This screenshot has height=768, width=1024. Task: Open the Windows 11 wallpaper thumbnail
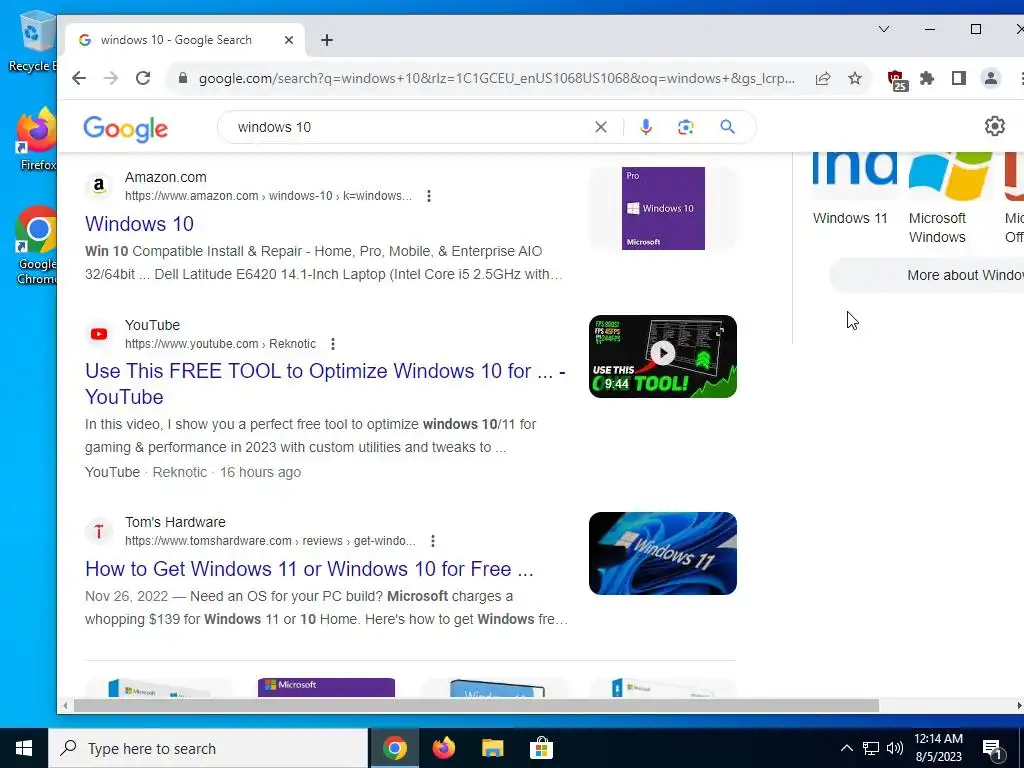[663, 553]
